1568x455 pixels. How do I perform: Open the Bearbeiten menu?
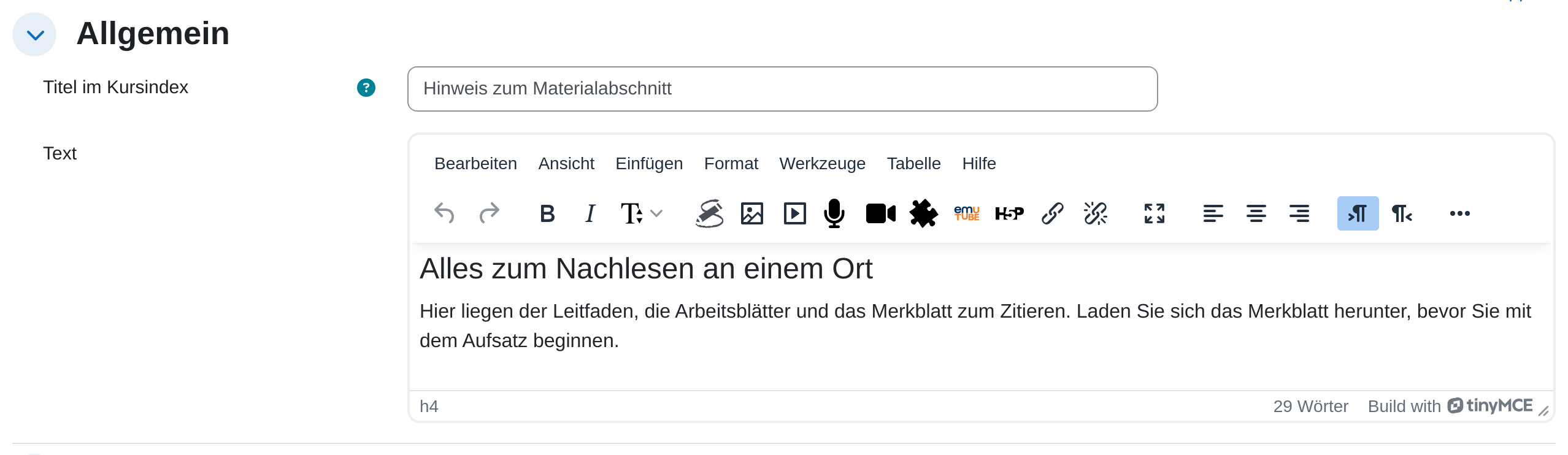coord(475,164)
